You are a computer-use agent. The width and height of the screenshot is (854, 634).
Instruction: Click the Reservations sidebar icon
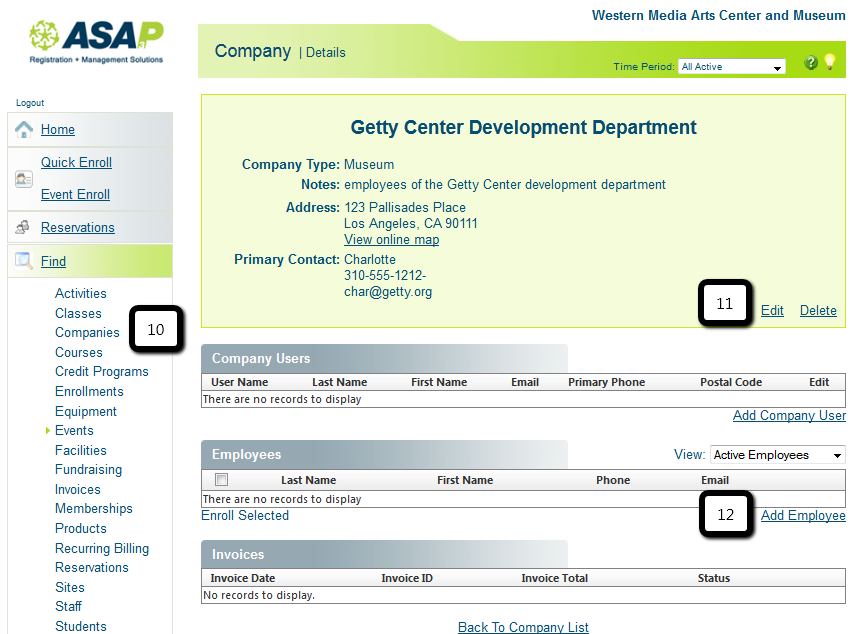(x=23, y=227)
